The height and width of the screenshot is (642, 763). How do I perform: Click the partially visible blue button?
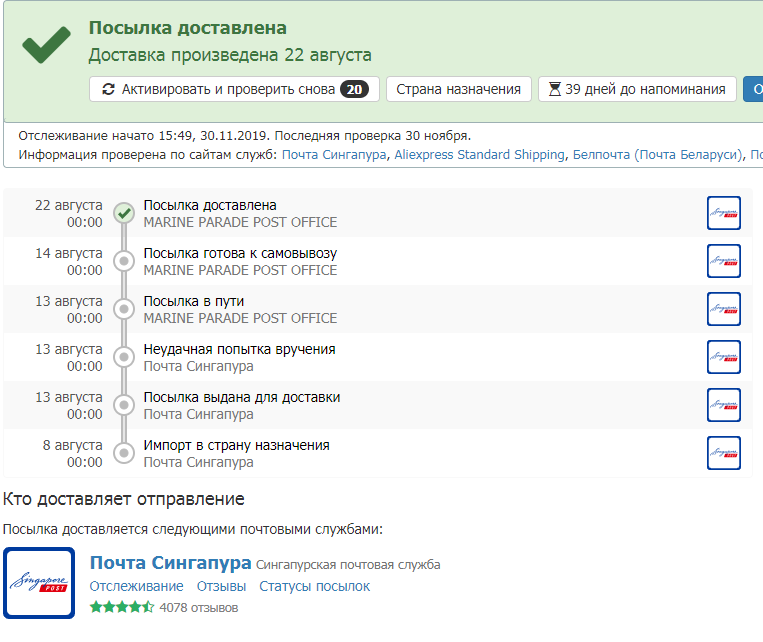coord(753,89)
